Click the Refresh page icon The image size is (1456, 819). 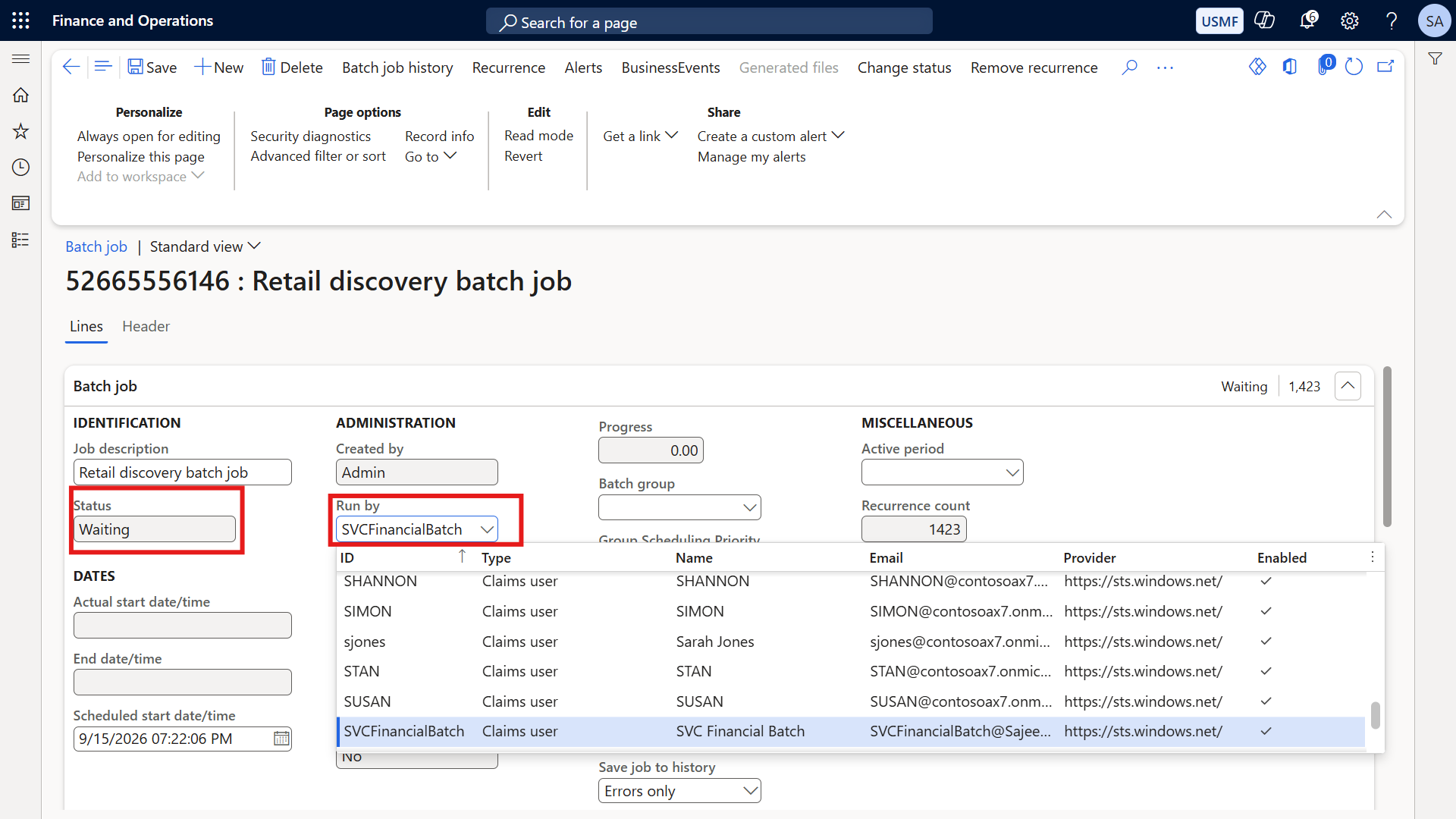point(1354,67)
